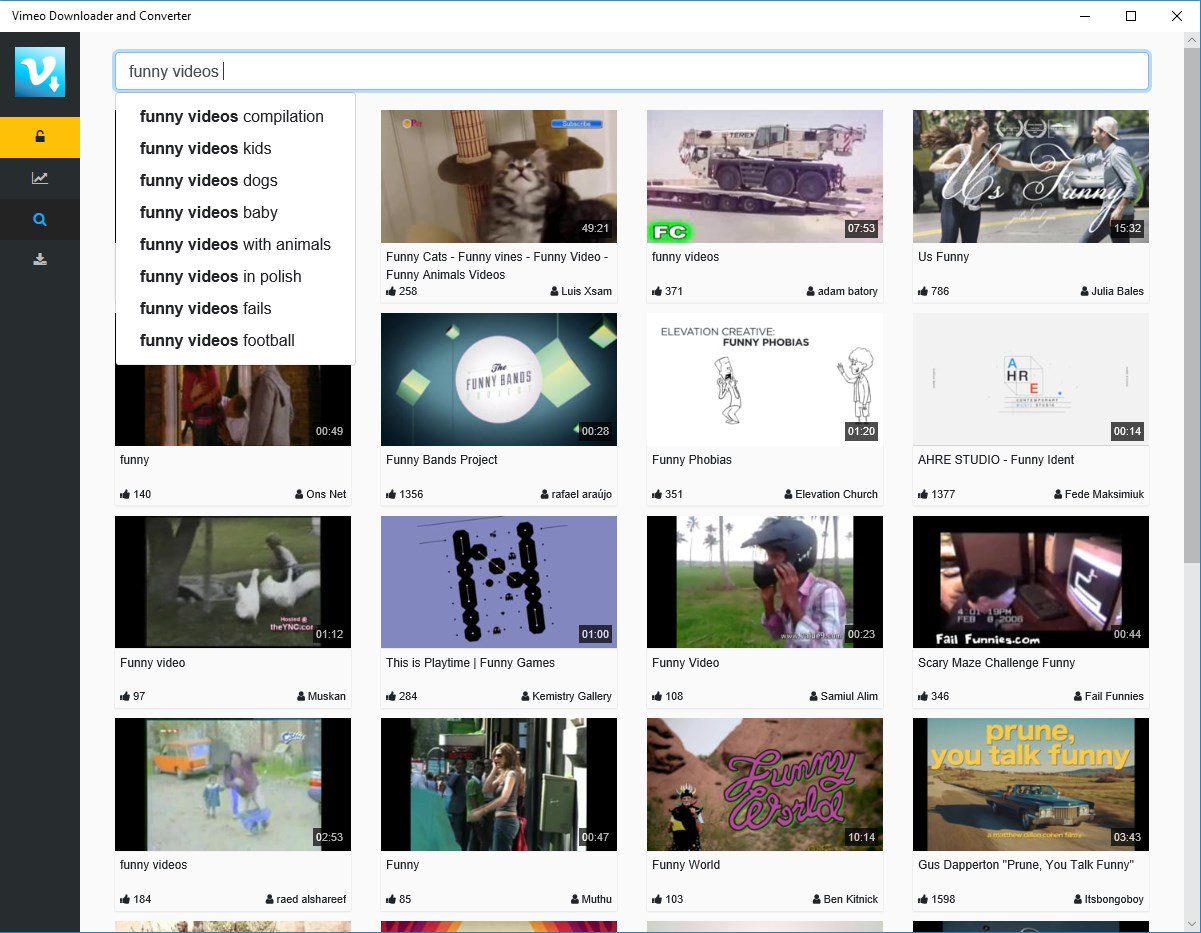Click author name 'rafael araújo'
Image resolution: width=1201 pixels, height=933 pixels.
point(582,494)
